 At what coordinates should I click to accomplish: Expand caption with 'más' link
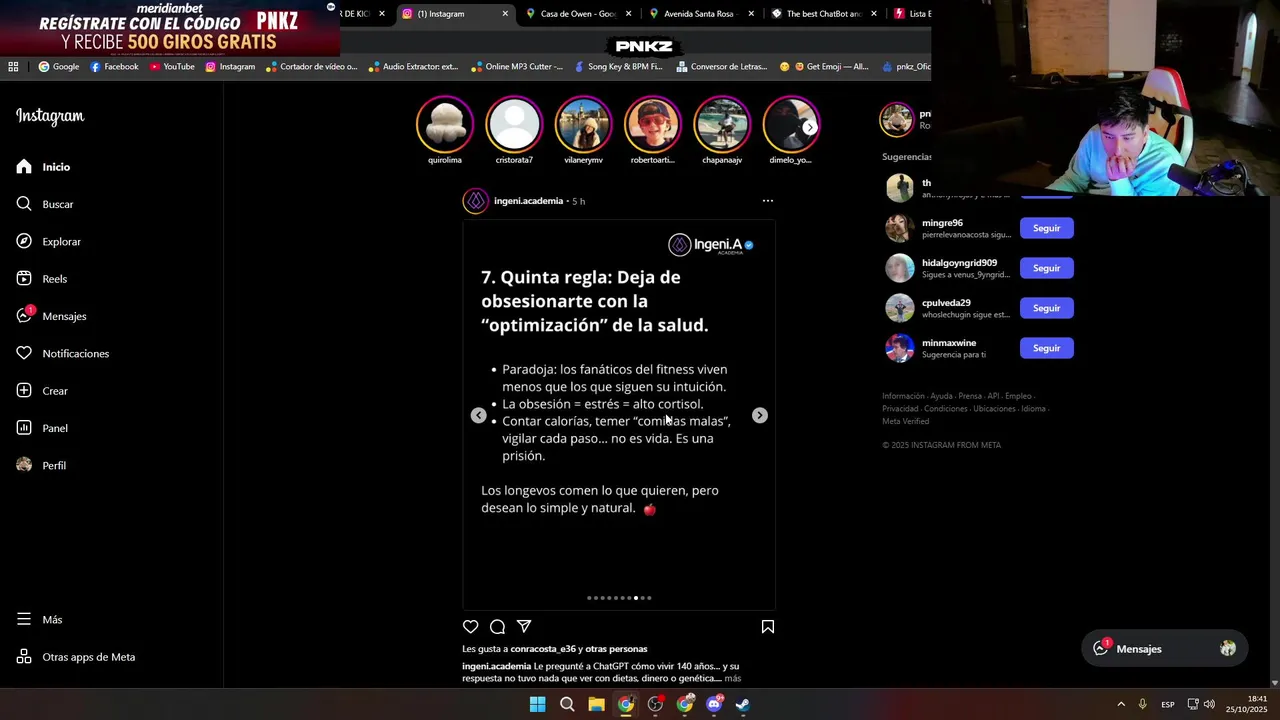(733, 679)
